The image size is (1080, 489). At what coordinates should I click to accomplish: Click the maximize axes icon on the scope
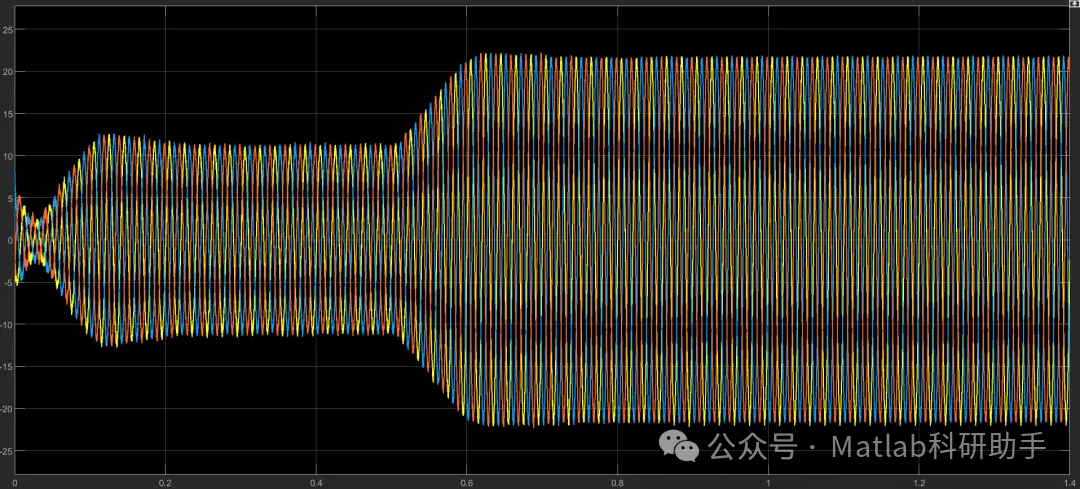coord(1075,3)
